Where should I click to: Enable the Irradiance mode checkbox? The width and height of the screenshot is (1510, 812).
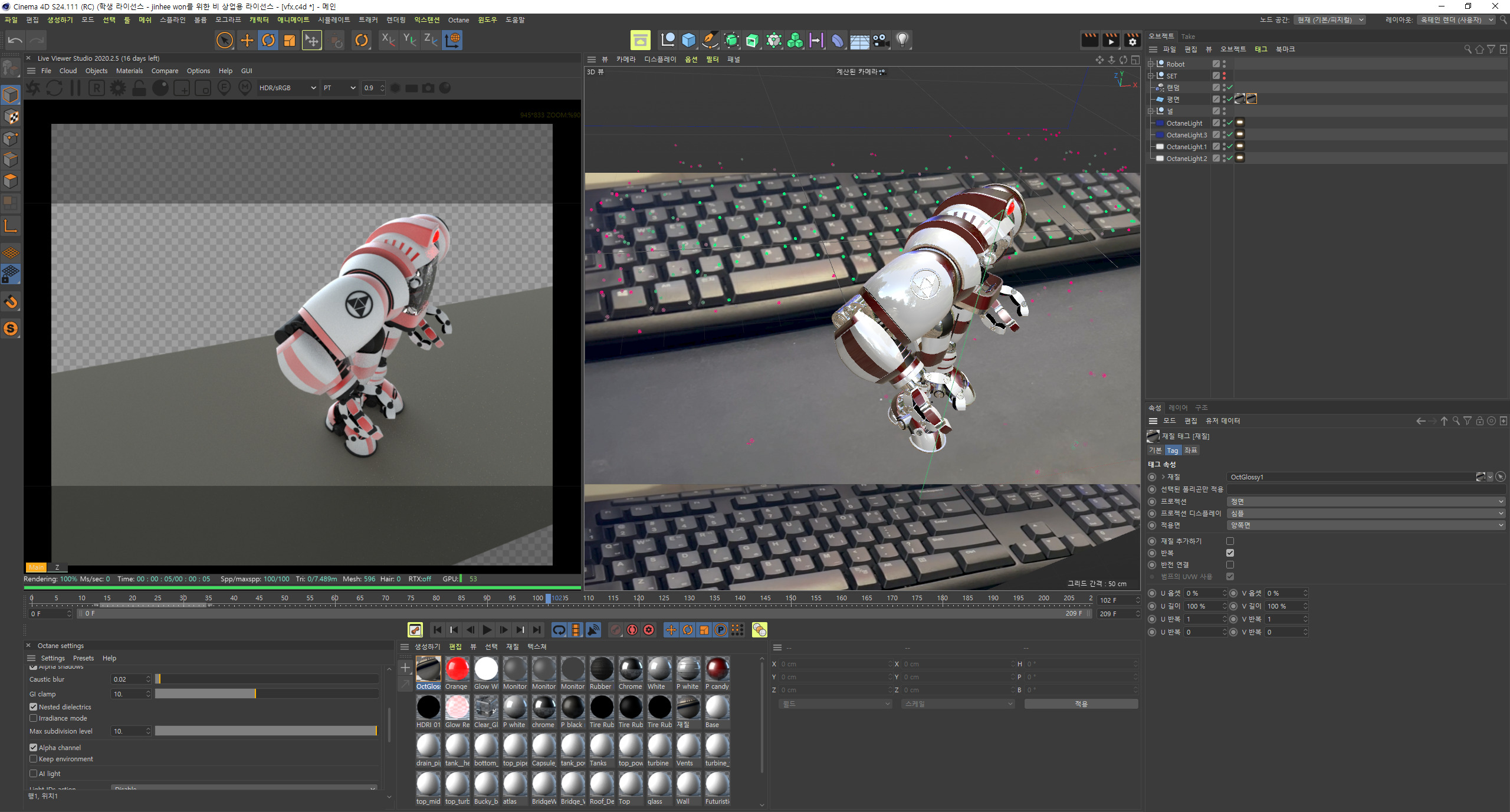click(34, 718)
